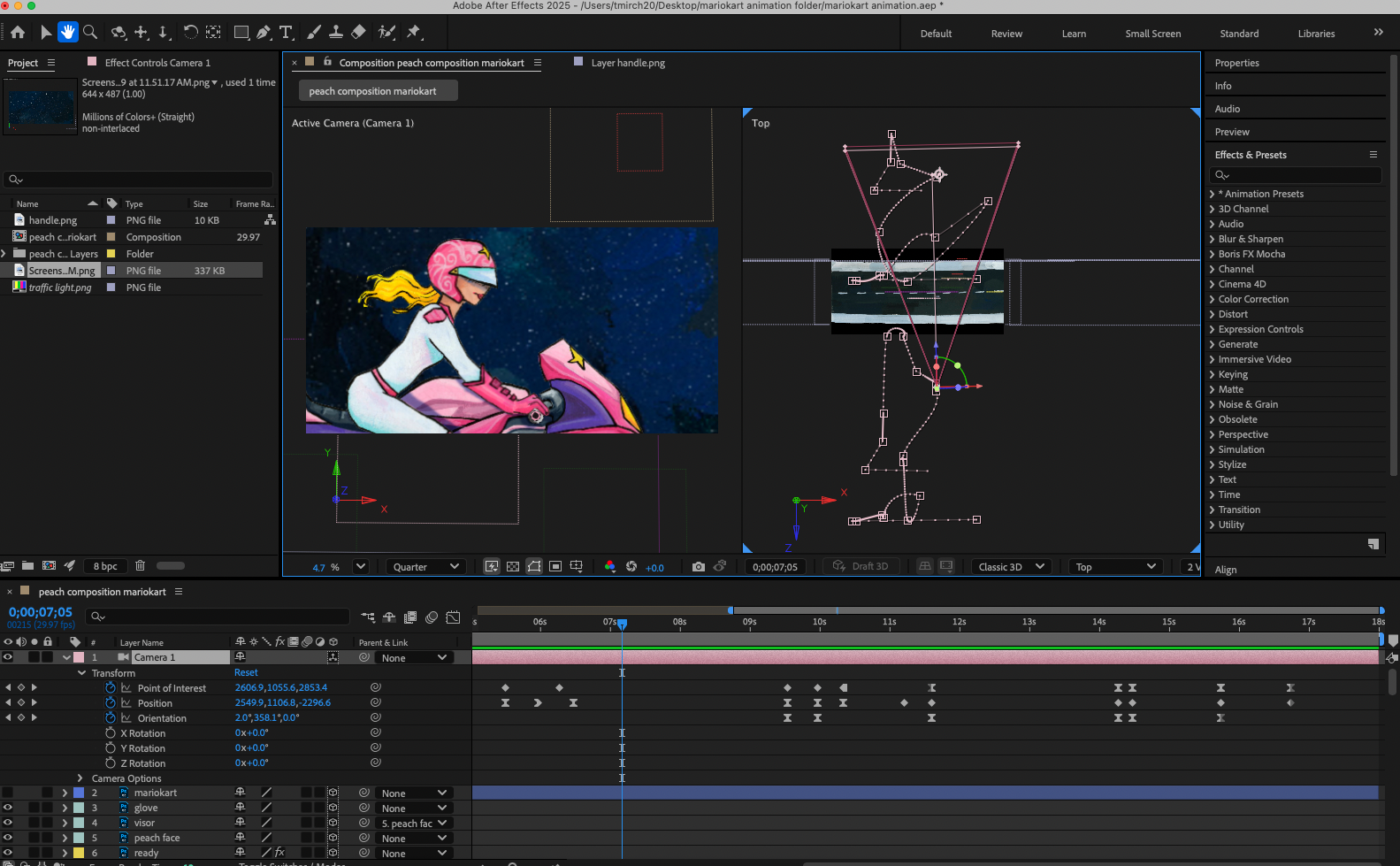The image size is (1400, 866).
Task: Select the Type text tool
Action: coord(286,33)
